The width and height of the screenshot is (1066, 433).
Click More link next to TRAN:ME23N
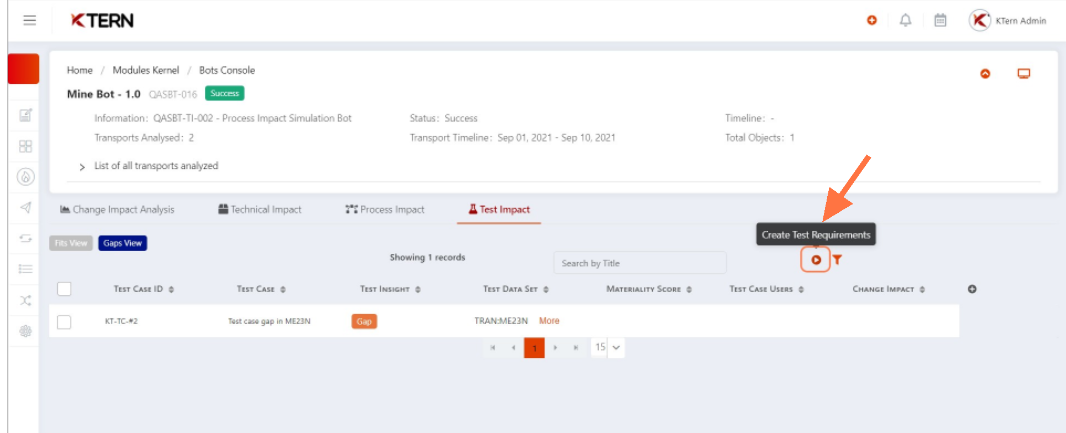click(549, 321)
